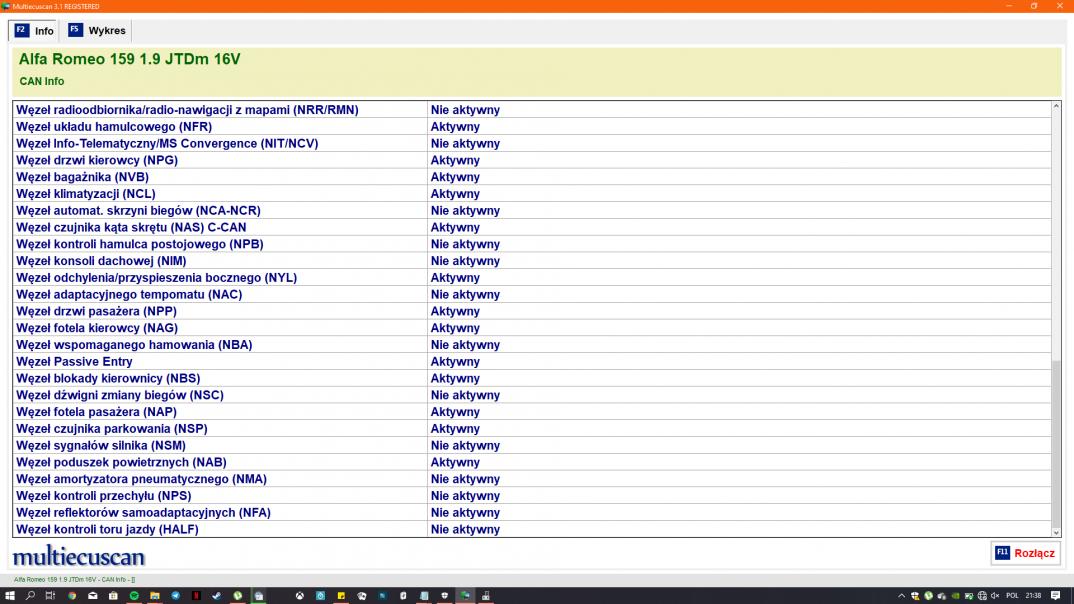Open Spotify from the taskbar

(134, 596)
